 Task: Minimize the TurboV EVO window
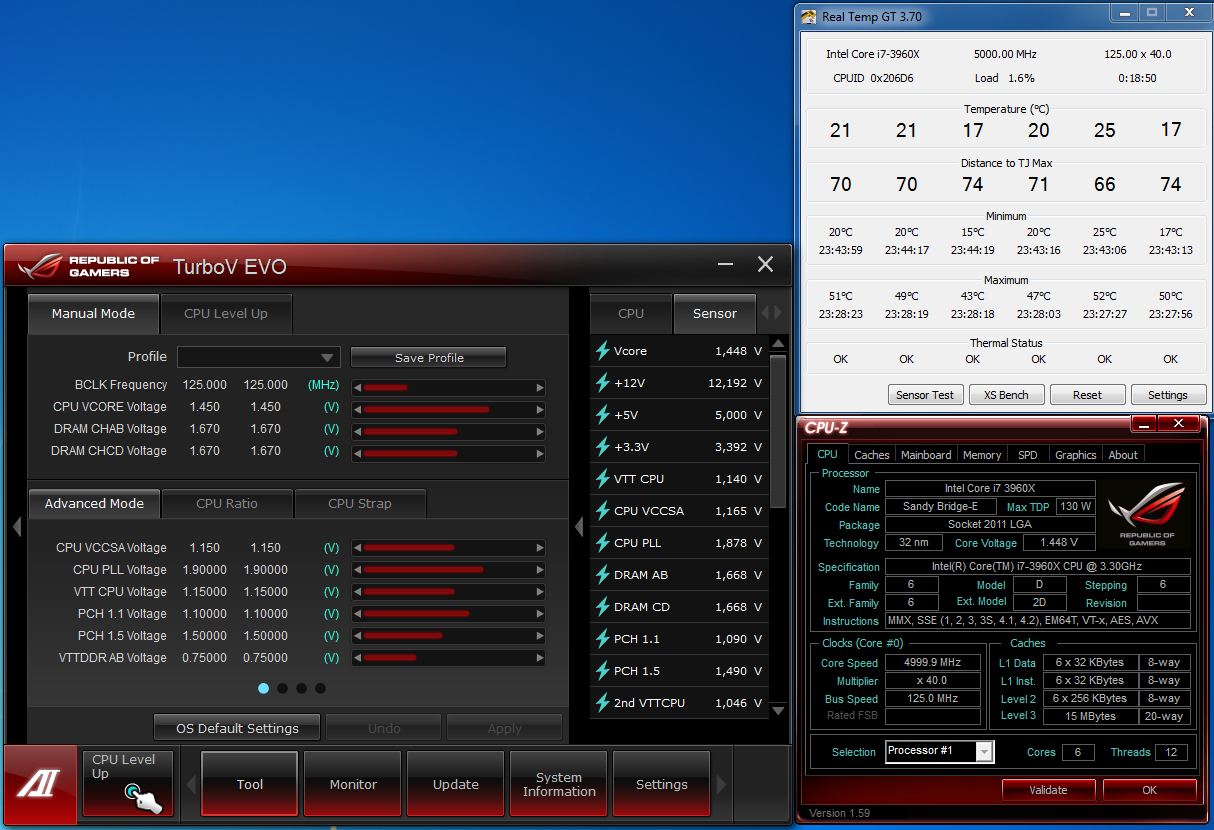coord(727,265)
